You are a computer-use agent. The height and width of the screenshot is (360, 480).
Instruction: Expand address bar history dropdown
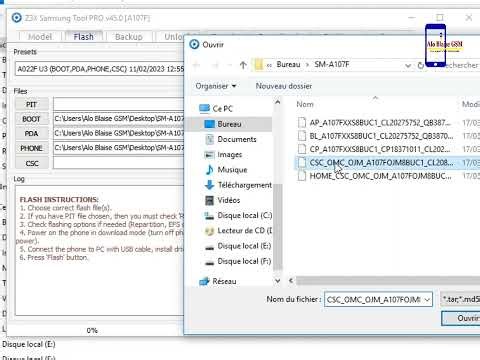[x=408, y=65]
